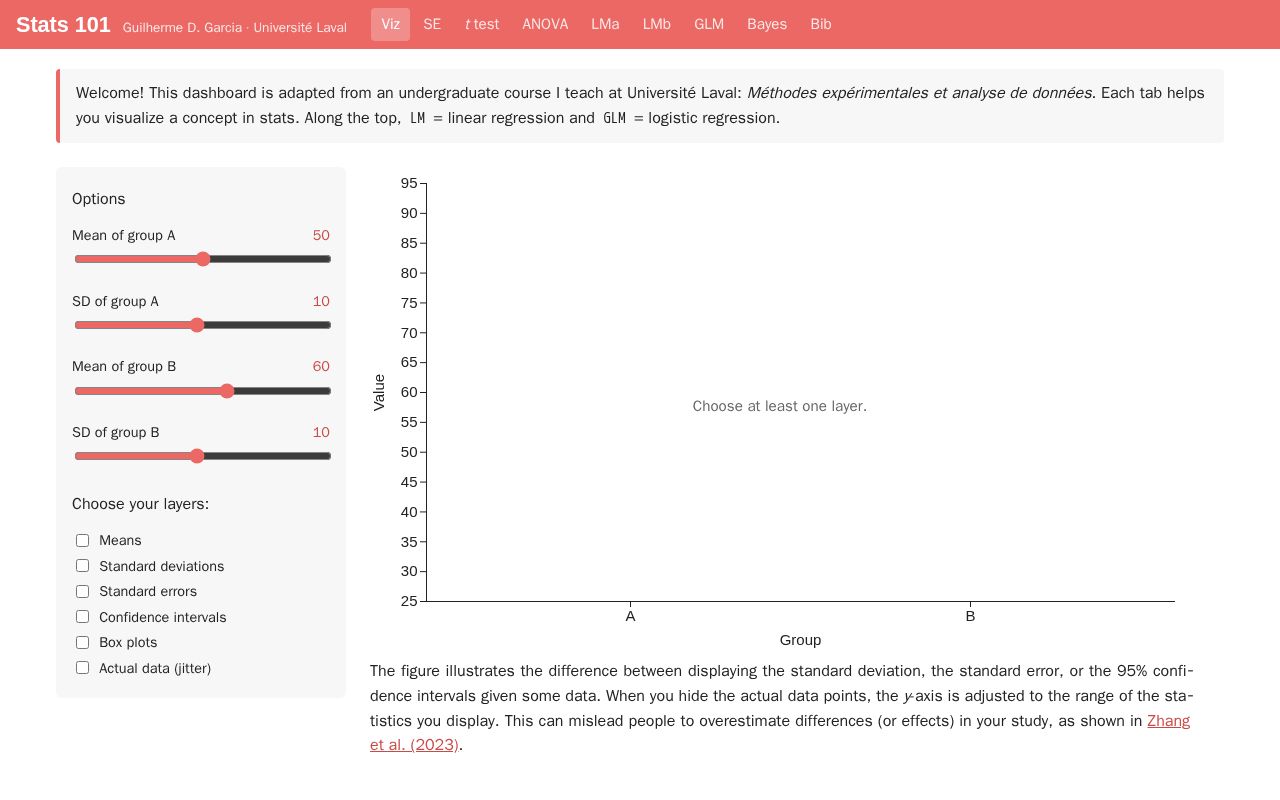Tick the Standard deviations checkbox
1280x800 pixels.
[82, 566]
